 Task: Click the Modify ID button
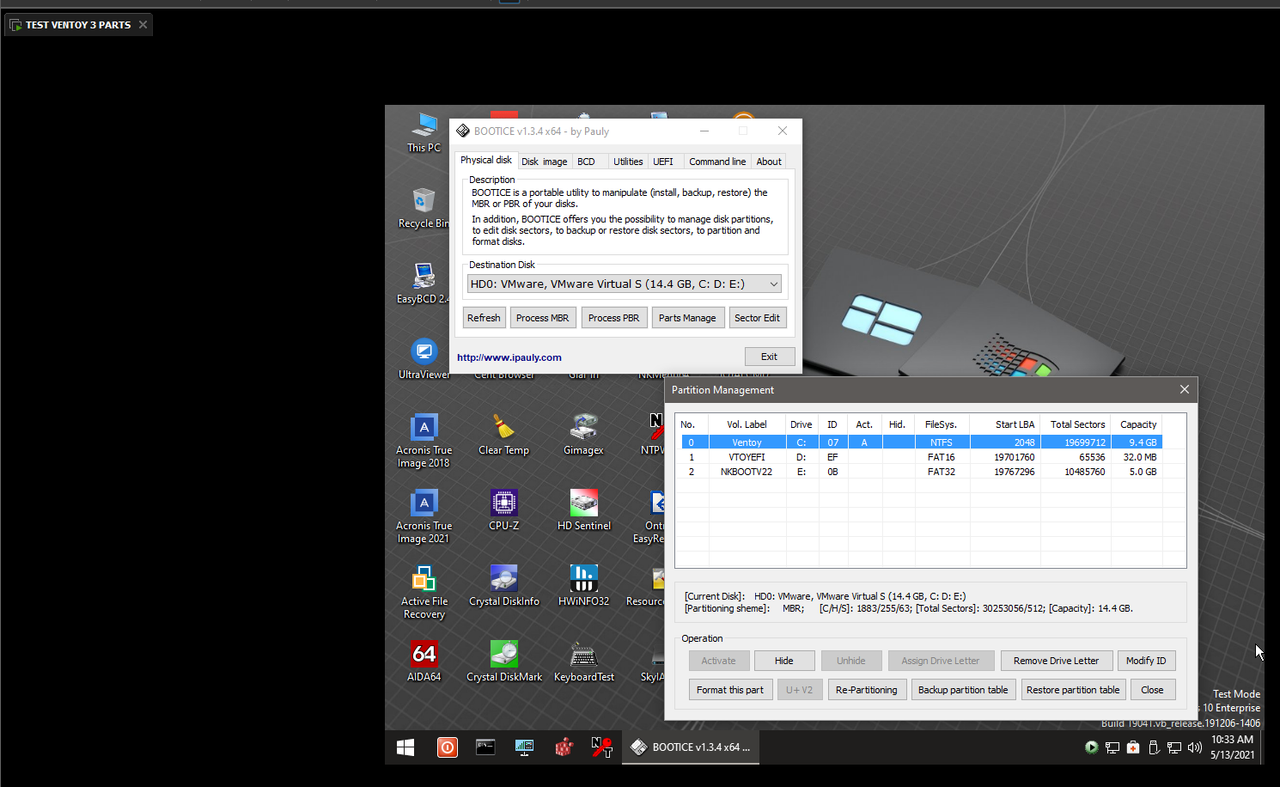(1146, 661)
